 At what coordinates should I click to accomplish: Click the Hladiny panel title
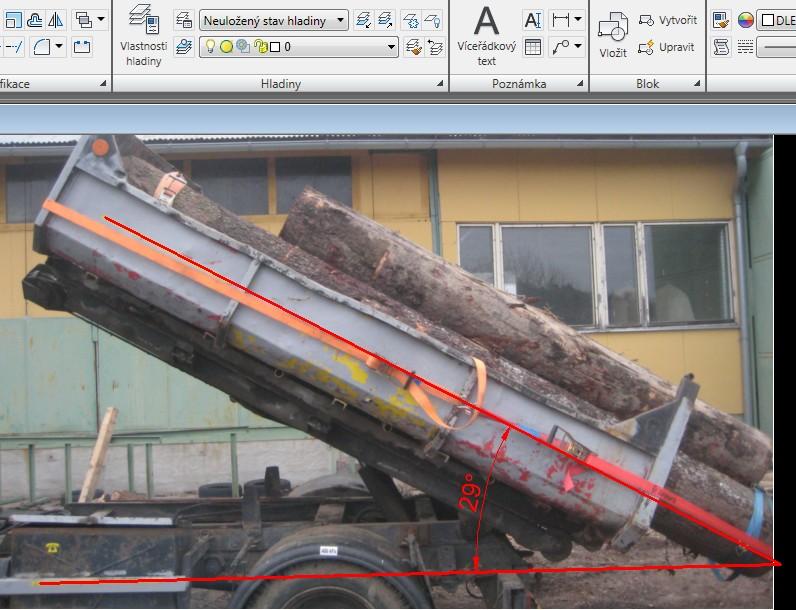click(281, 84)
